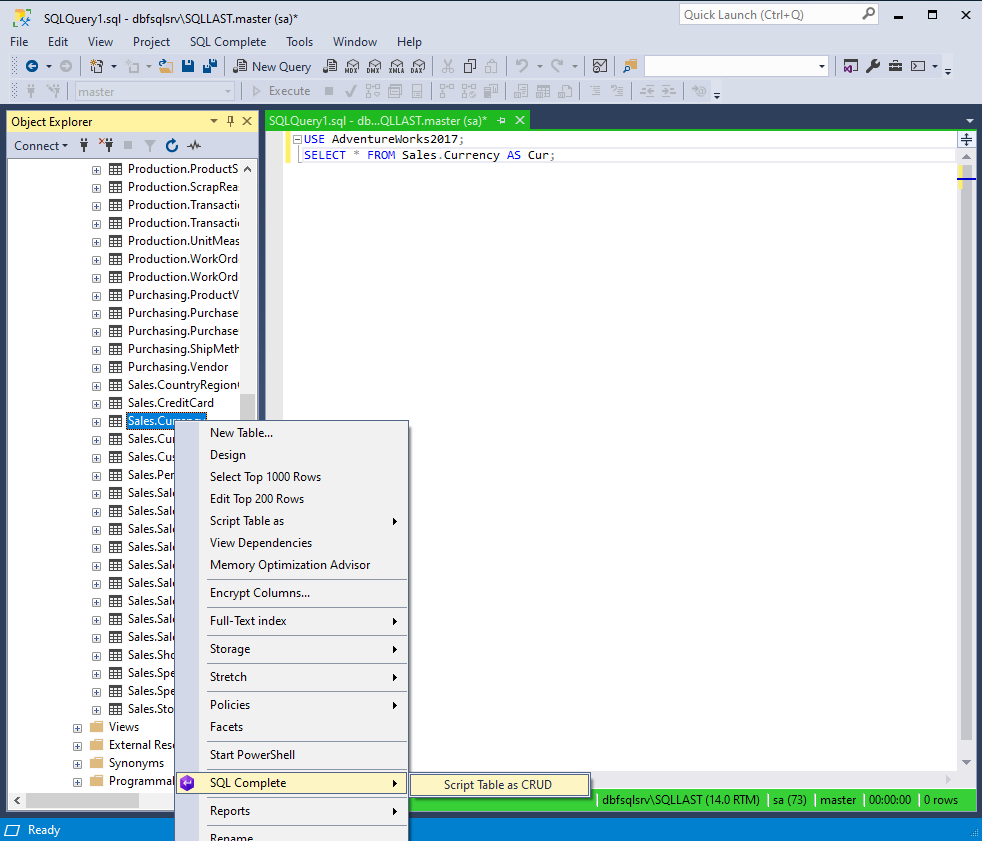Screen dimensions: 982x841
Task: Click the New Query toolbar button
Action: [x=272, y=66]
